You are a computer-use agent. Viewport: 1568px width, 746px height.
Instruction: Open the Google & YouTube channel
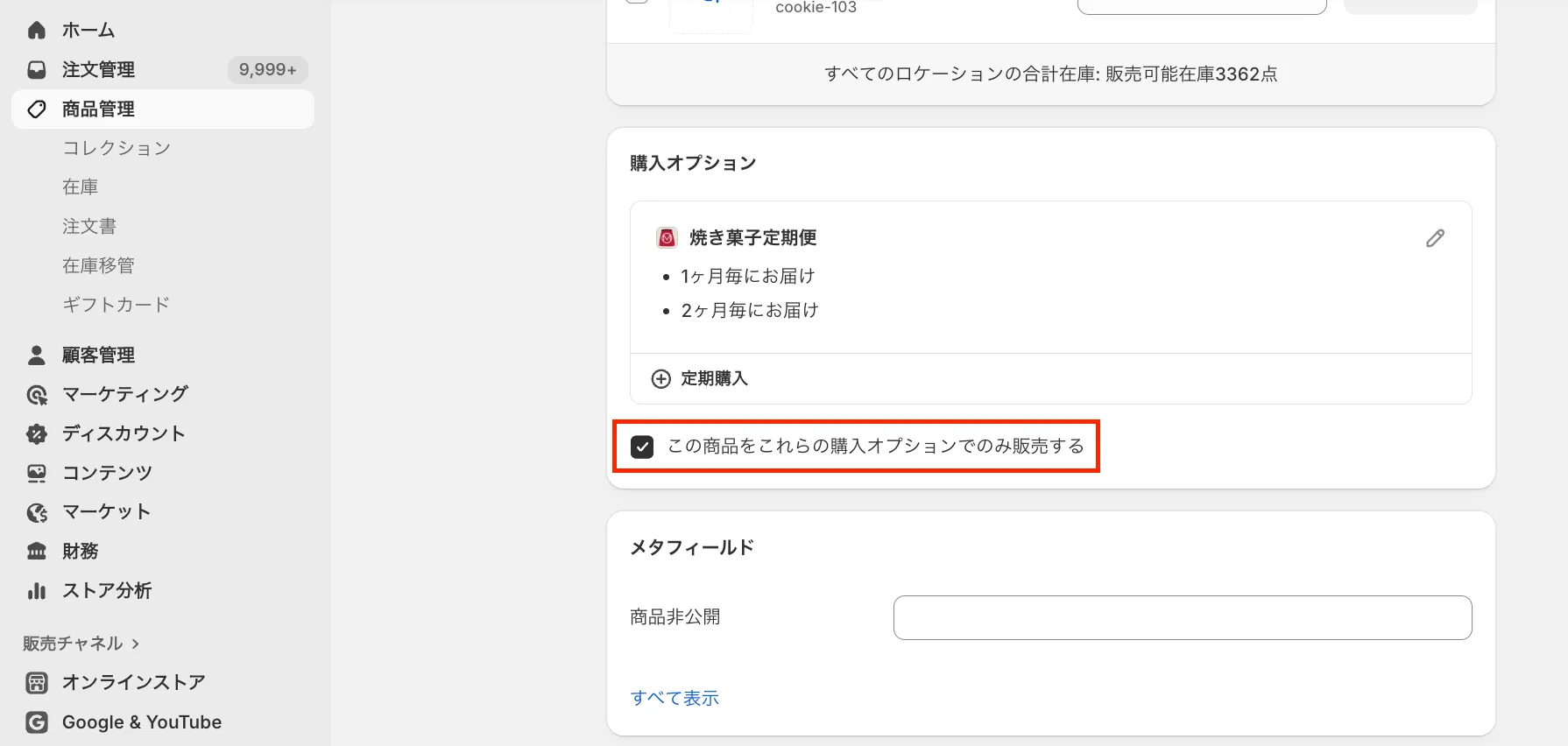(141, 722)
